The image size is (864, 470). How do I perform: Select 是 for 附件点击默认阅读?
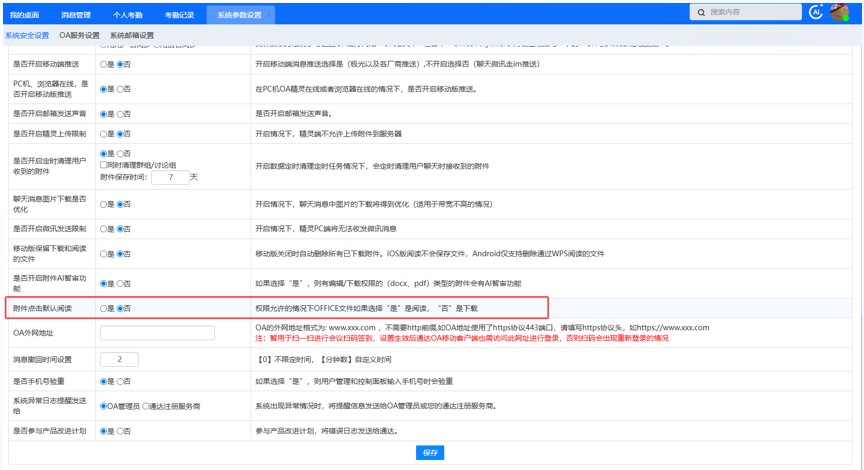[103, 308]
